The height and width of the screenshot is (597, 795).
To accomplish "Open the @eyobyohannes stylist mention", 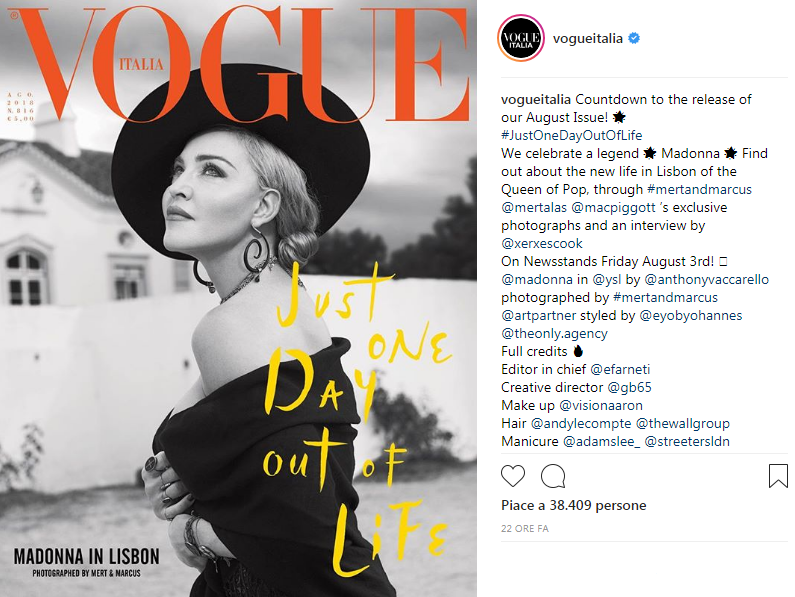I will [691, 315].
